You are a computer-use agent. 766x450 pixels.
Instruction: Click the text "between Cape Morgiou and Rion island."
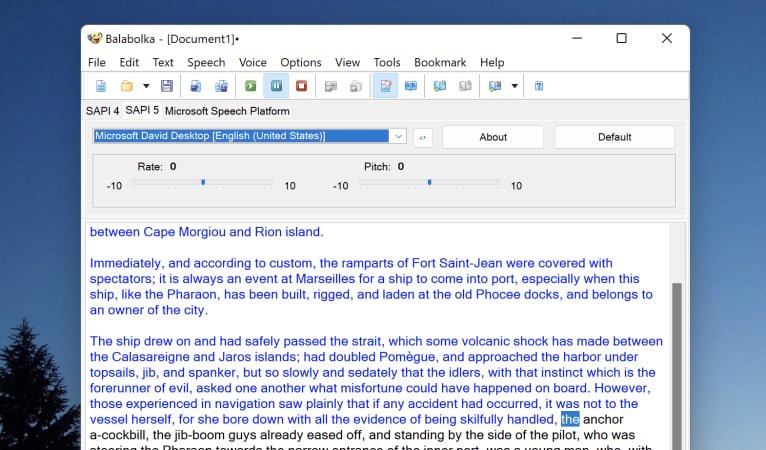point(207,232)
